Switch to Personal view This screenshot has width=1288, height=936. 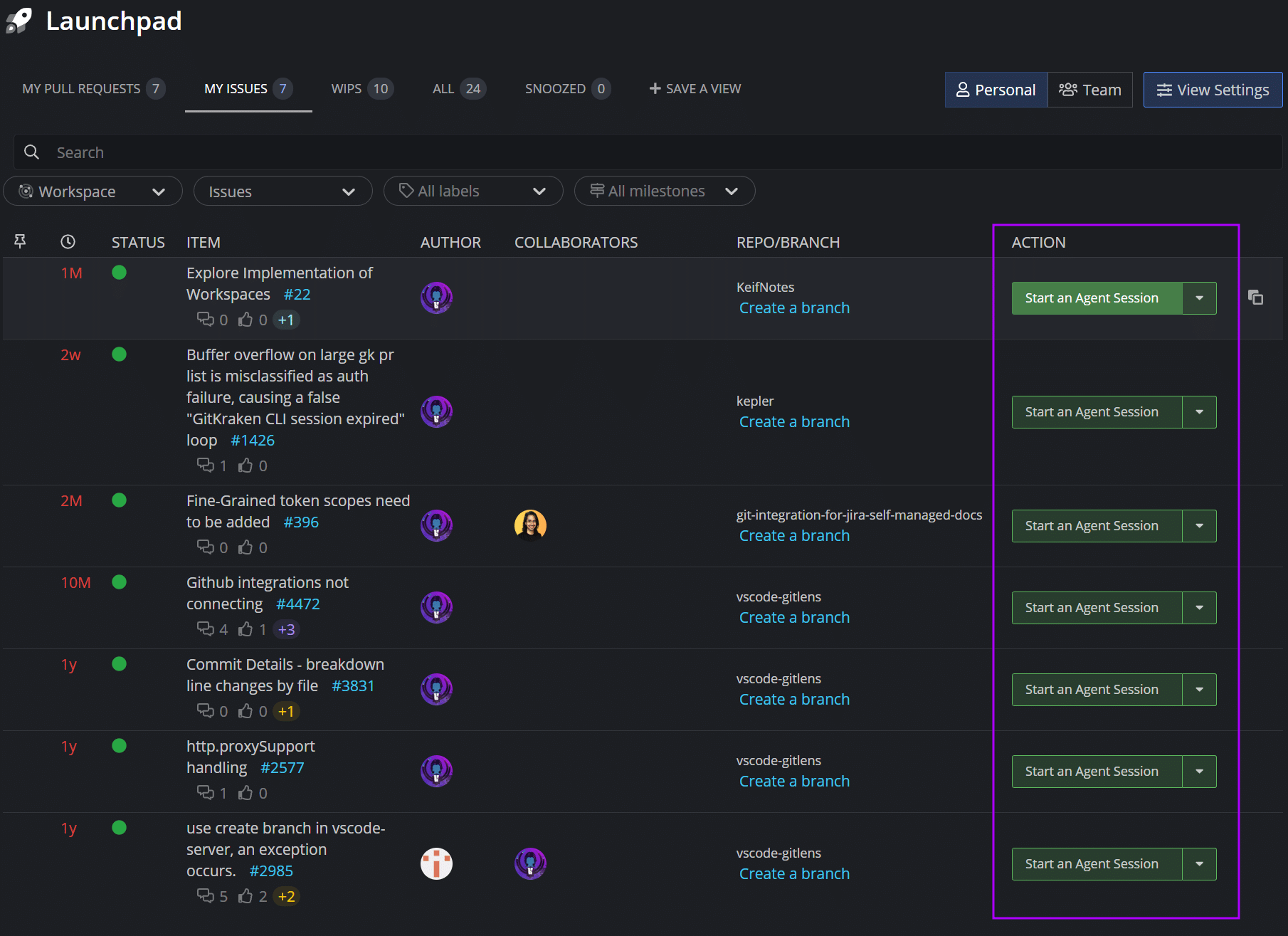tap(996, 90)
